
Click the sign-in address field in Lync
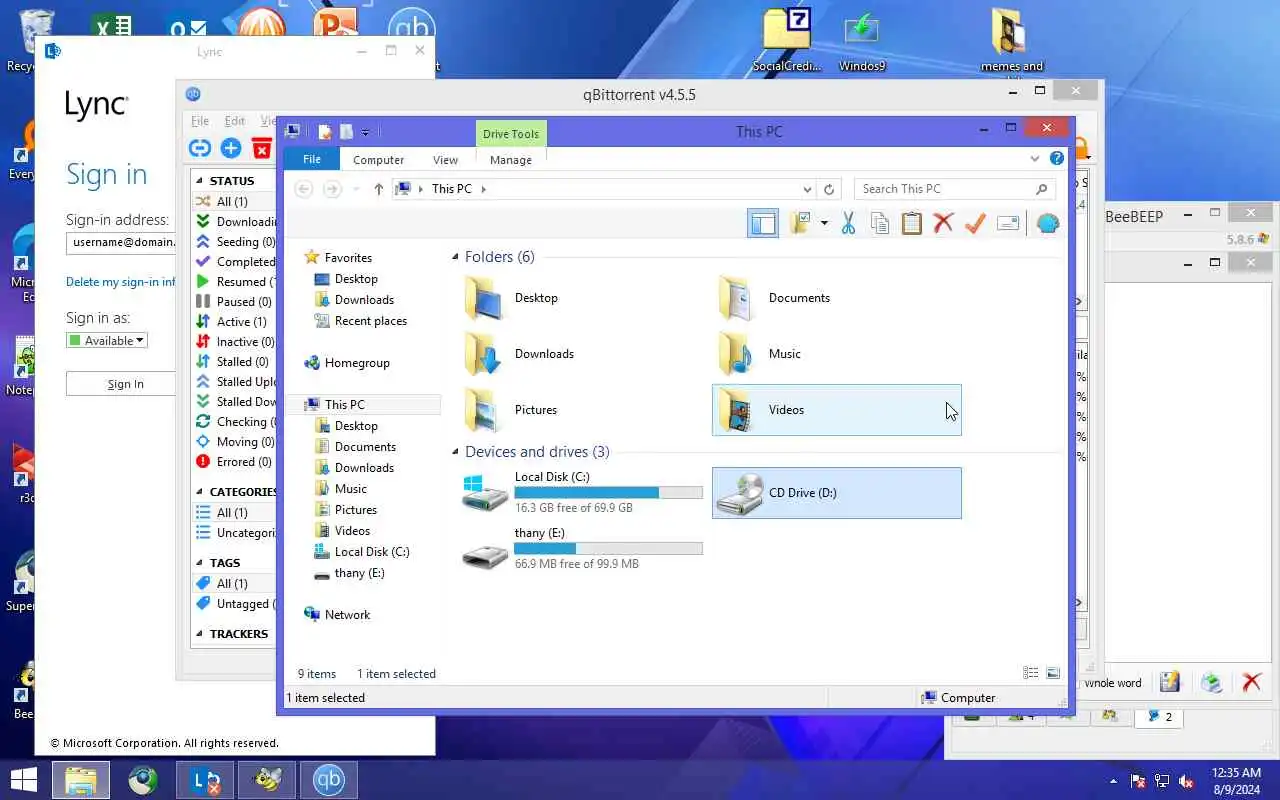[122, 242]
